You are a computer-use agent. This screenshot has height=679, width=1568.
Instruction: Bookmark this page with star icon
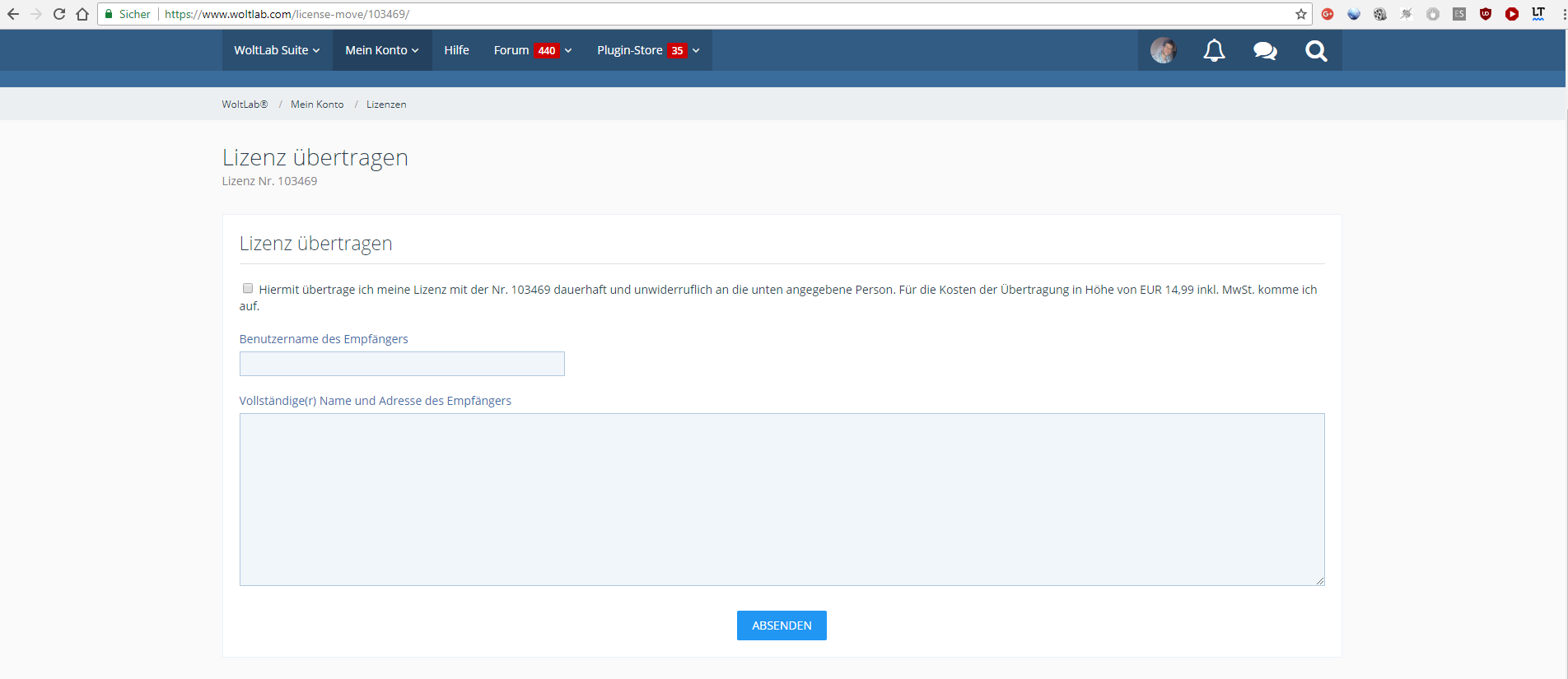[x=1301, y=14]
